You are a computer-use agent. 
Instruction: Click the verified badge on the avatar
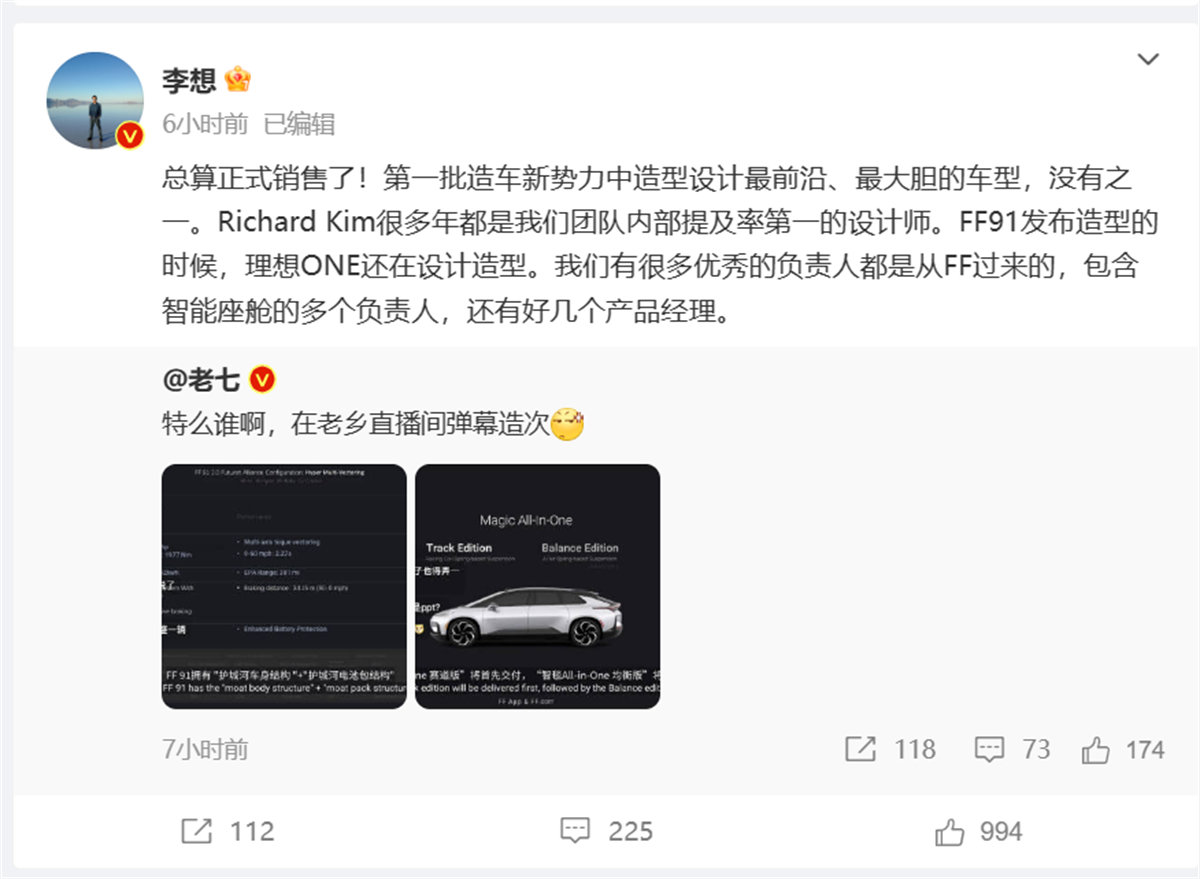tap(130, 135)
